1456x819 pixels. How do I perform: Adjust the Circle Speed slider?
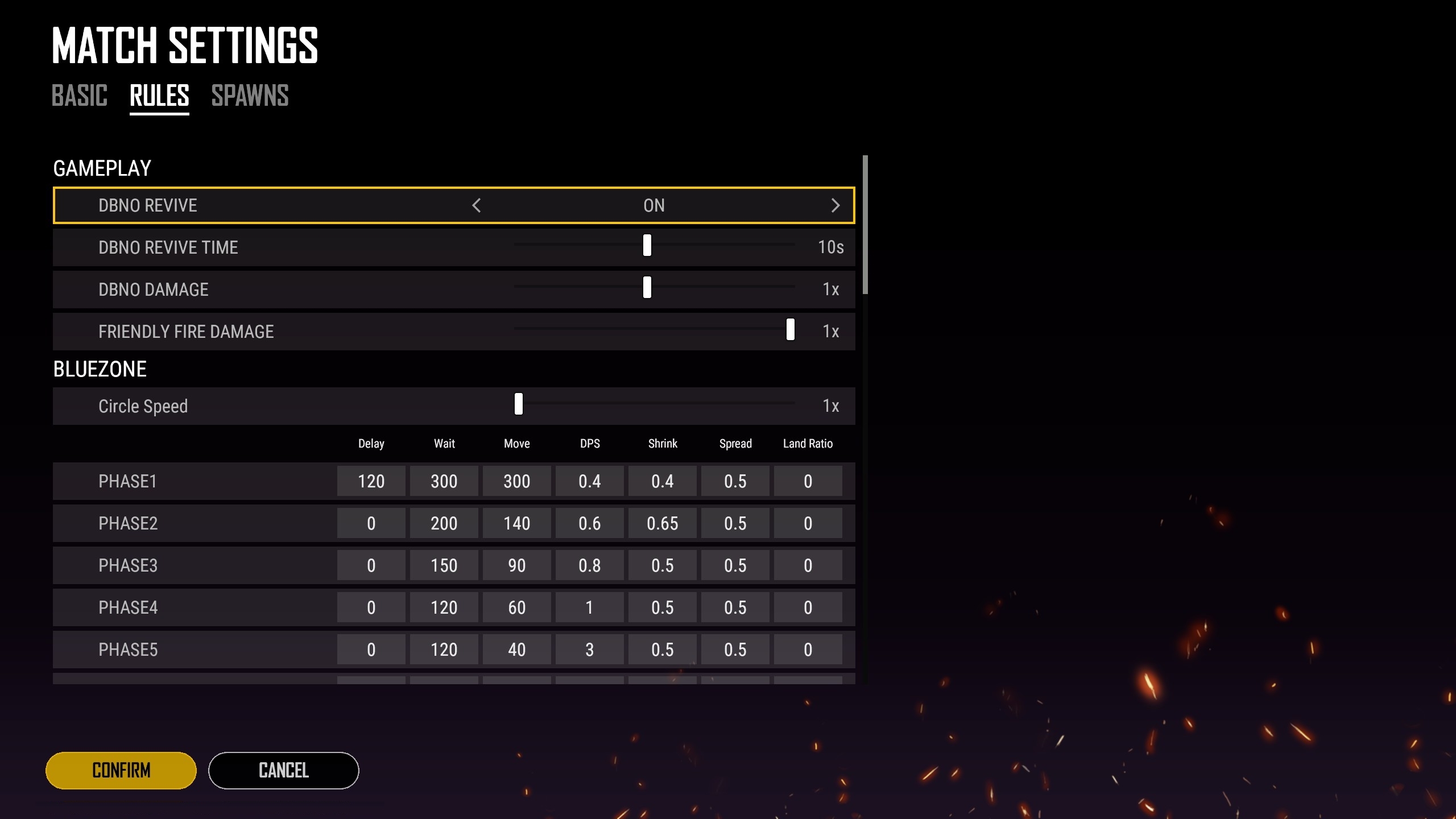[519, 406]
